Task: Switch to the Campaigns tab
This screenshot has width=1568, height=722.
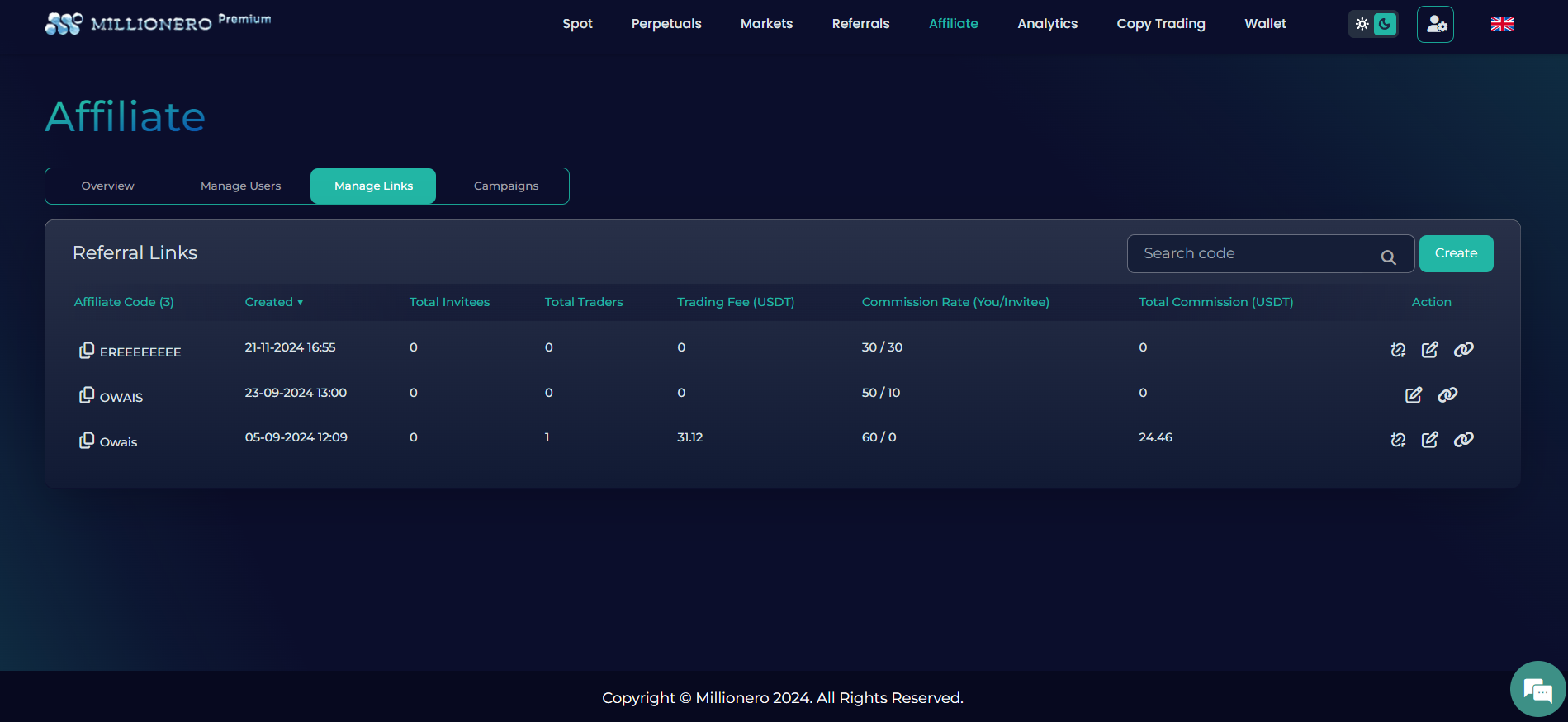Action: point(505,186)
